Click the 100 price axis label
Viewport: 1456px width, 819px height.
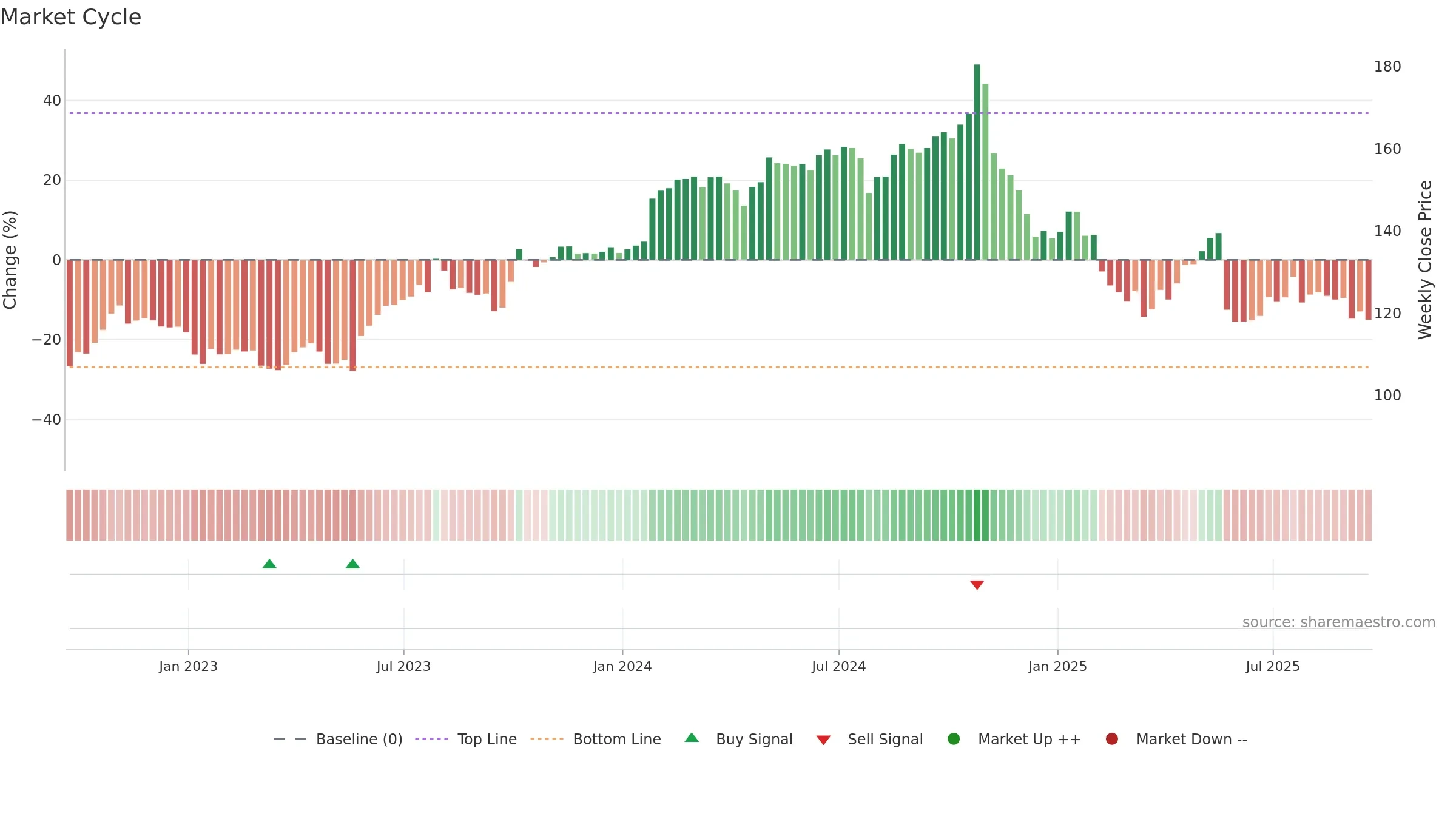[1387, 396]
